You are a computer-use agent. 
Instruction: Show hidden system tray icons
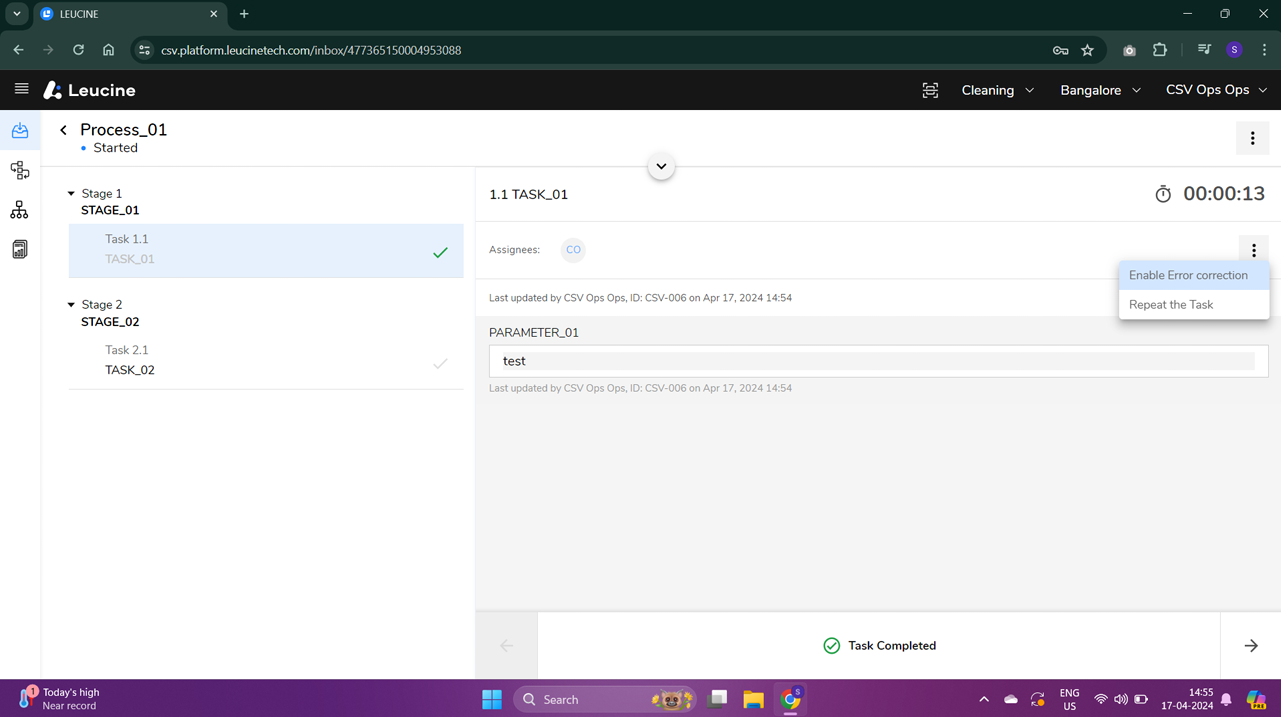983,699
